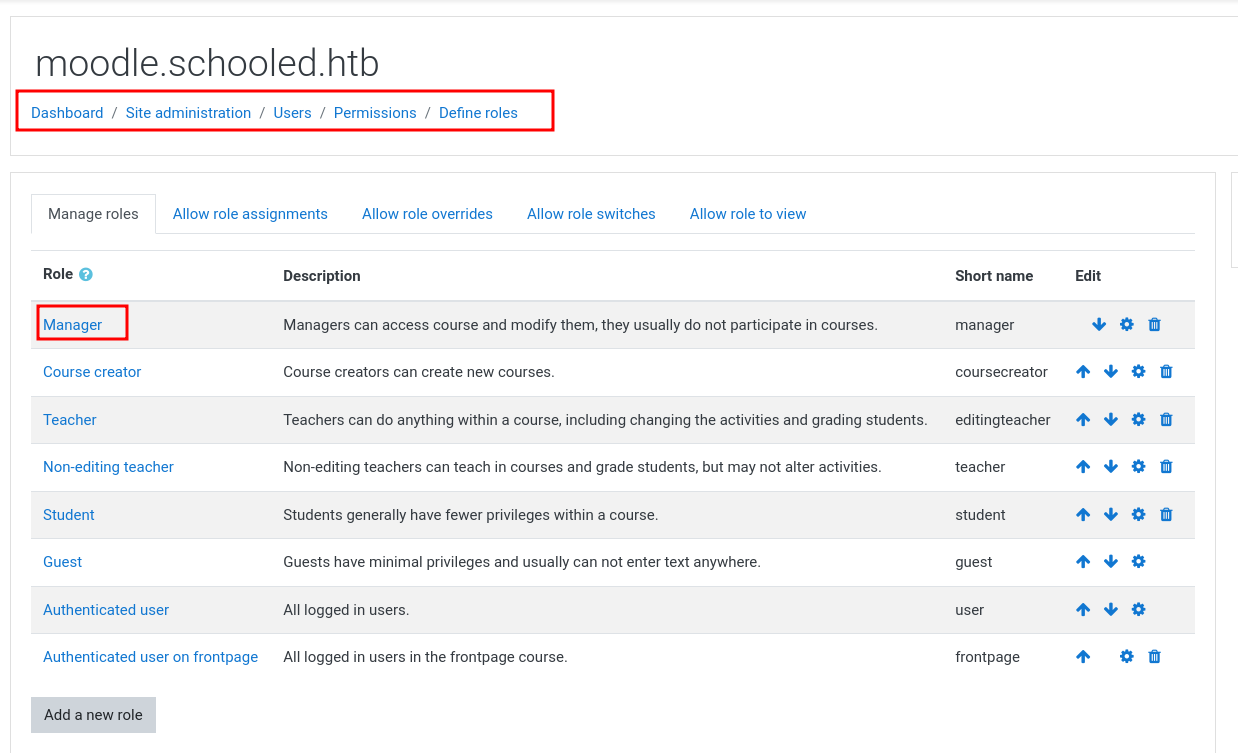The image size is (1238, 753).
Task: Open Users breadcrumb link
Action: pos(292,113)
